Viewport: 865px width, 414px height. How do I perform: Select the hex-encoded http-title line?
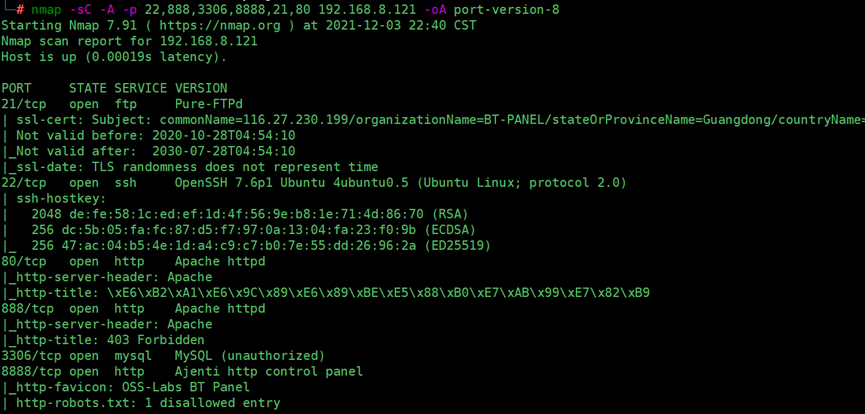[325, 293]
